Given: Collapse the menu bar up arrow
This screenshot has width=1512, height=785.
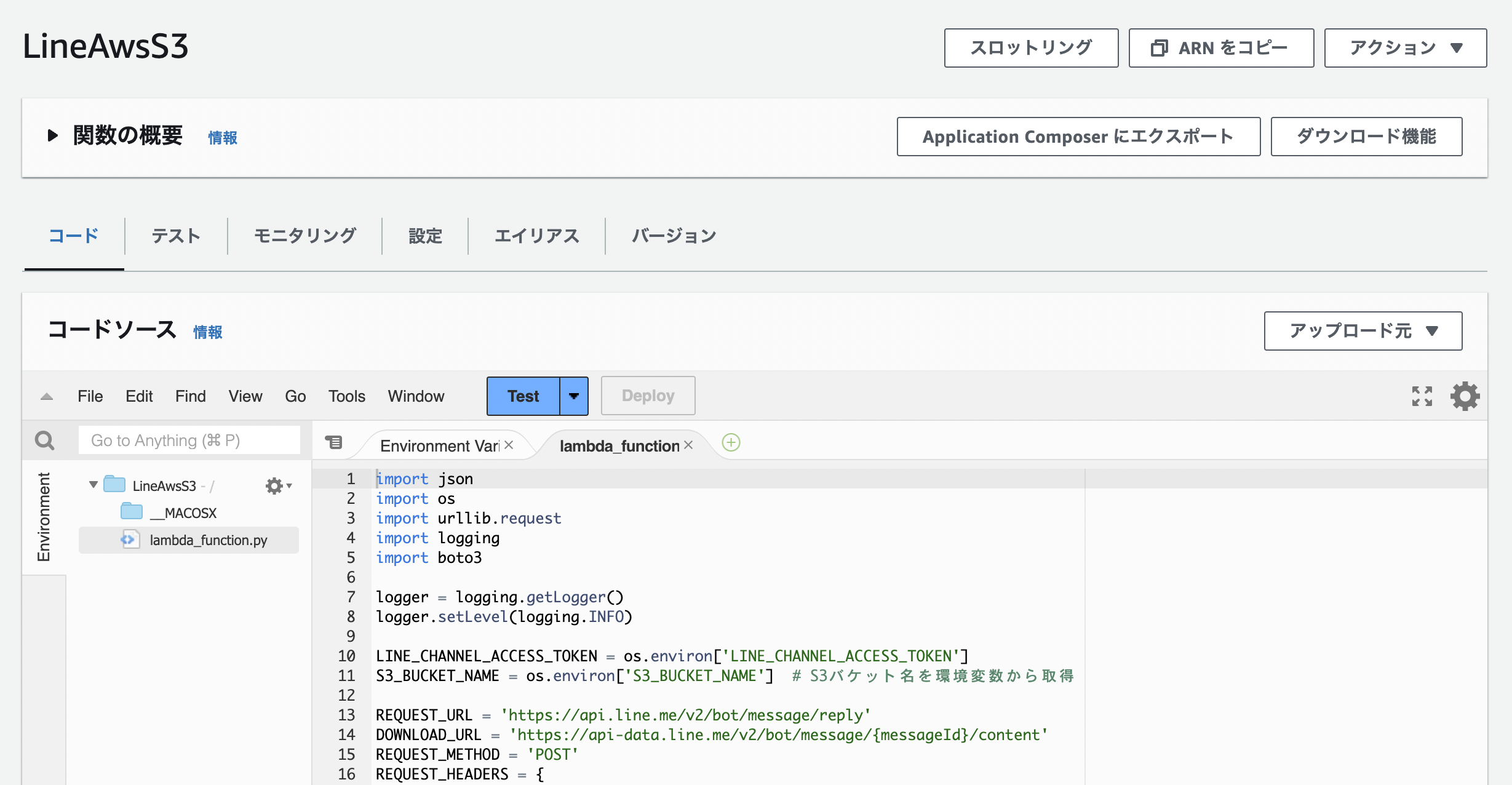Looking at the screenshot, I should [x=47, y=397].
